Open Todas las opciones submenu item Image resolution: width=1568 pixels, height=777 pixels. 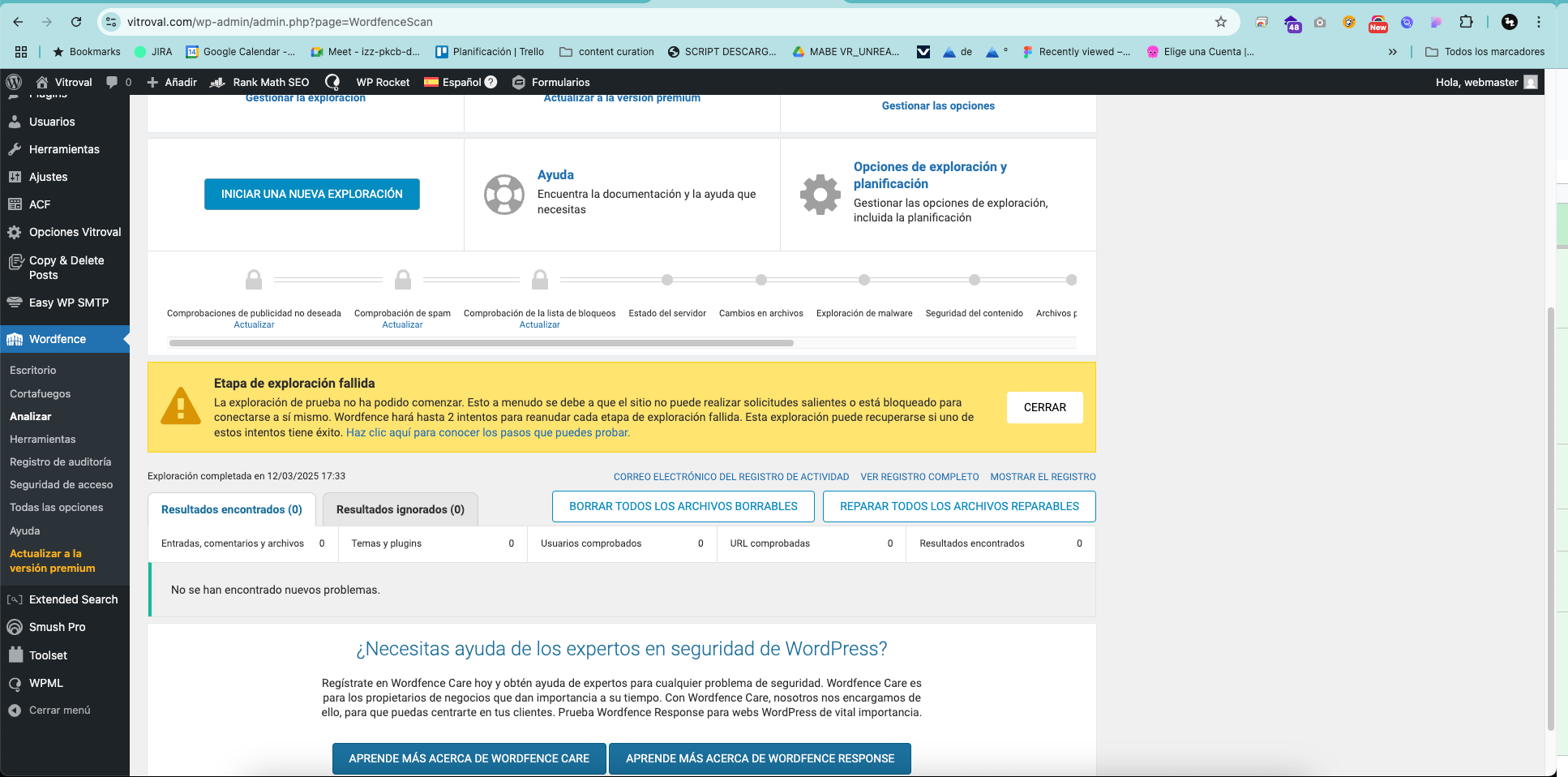click(57, 507)
